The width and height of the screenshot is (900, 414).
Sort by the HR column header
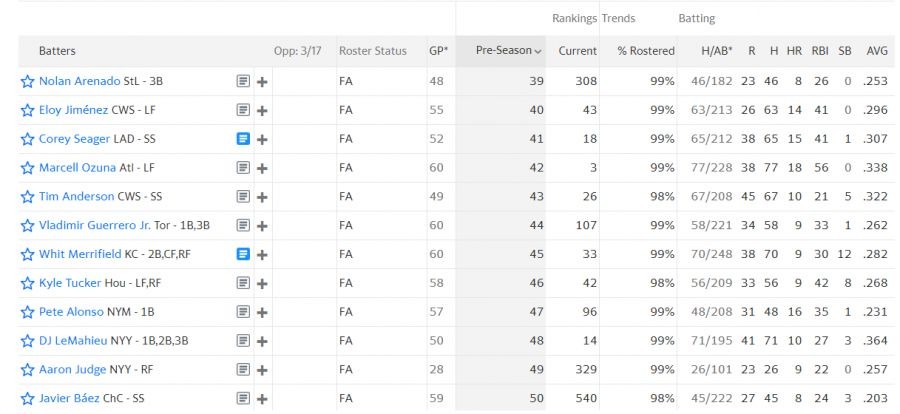[x=794, y=51]
